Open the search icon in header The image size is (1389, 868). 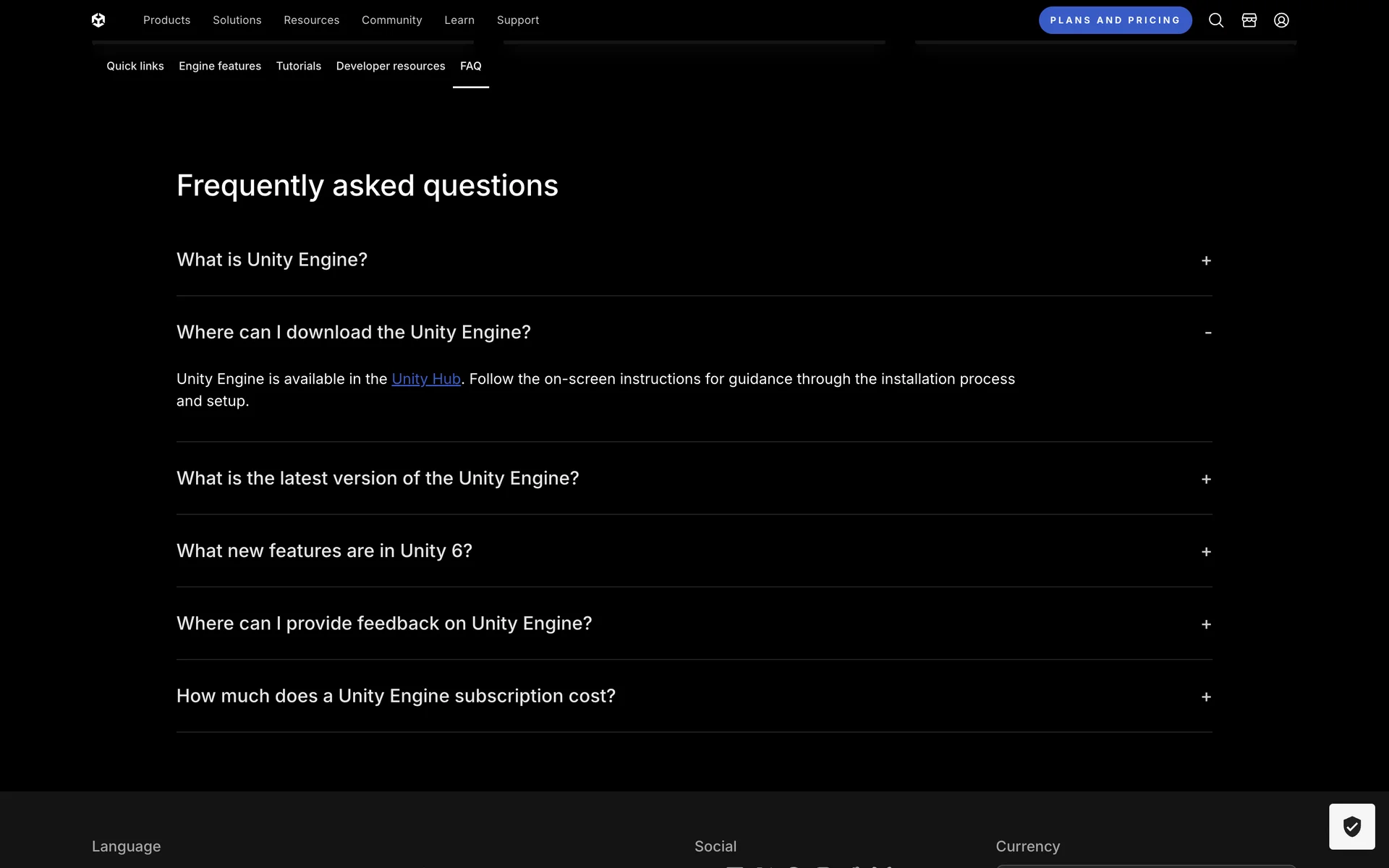1216,20
